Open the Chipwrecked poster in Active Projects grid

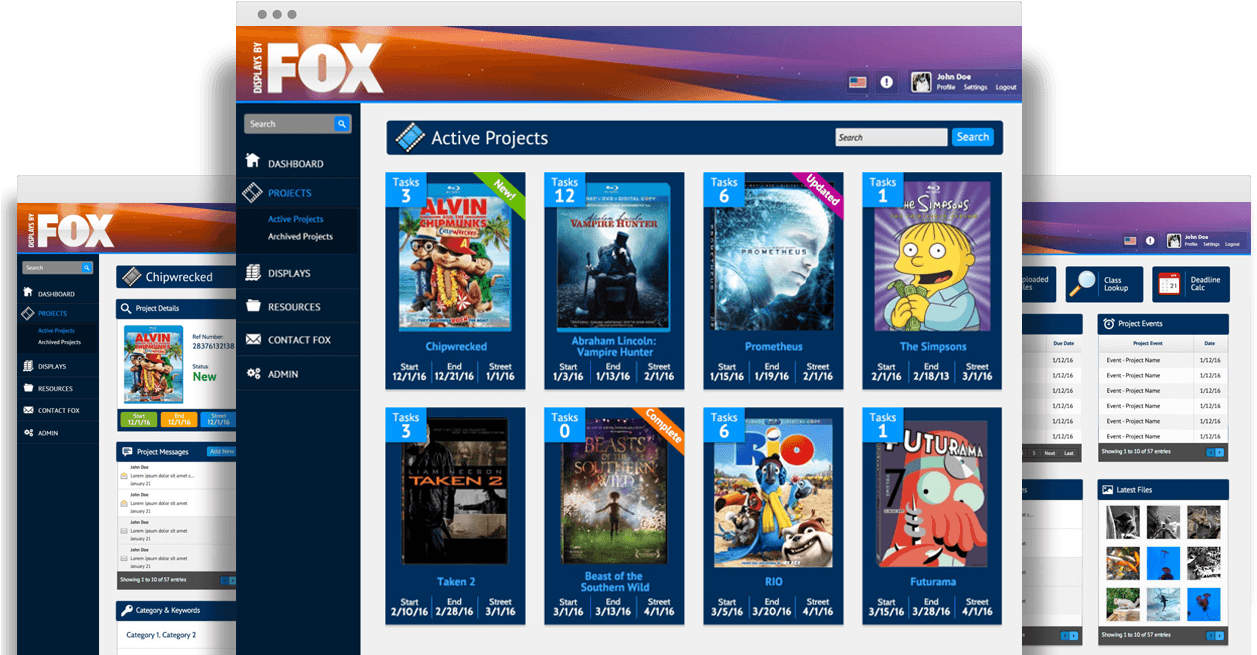455,255
